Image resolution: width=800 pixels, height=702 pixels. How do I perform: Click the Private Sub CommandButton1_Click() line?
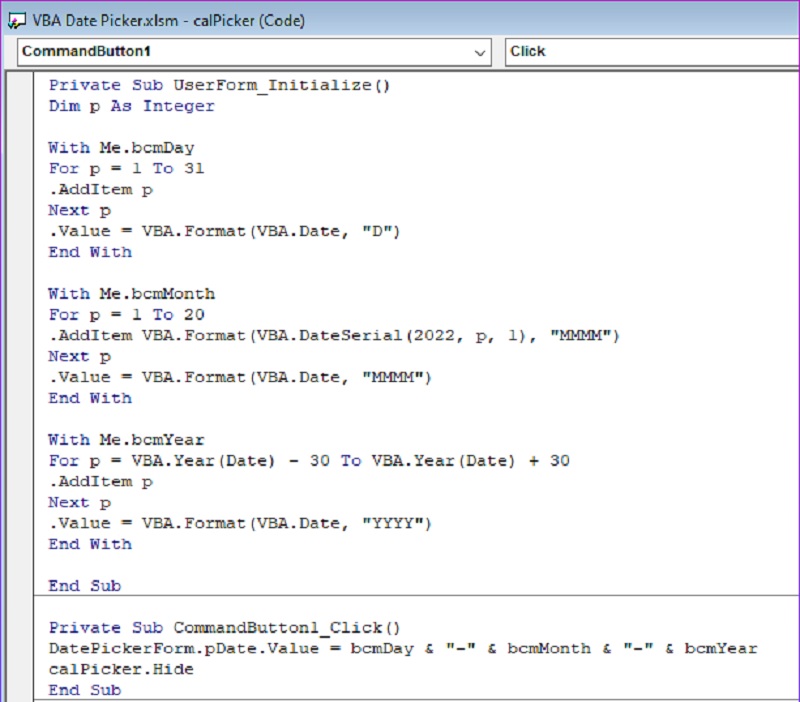click(224, 628)
